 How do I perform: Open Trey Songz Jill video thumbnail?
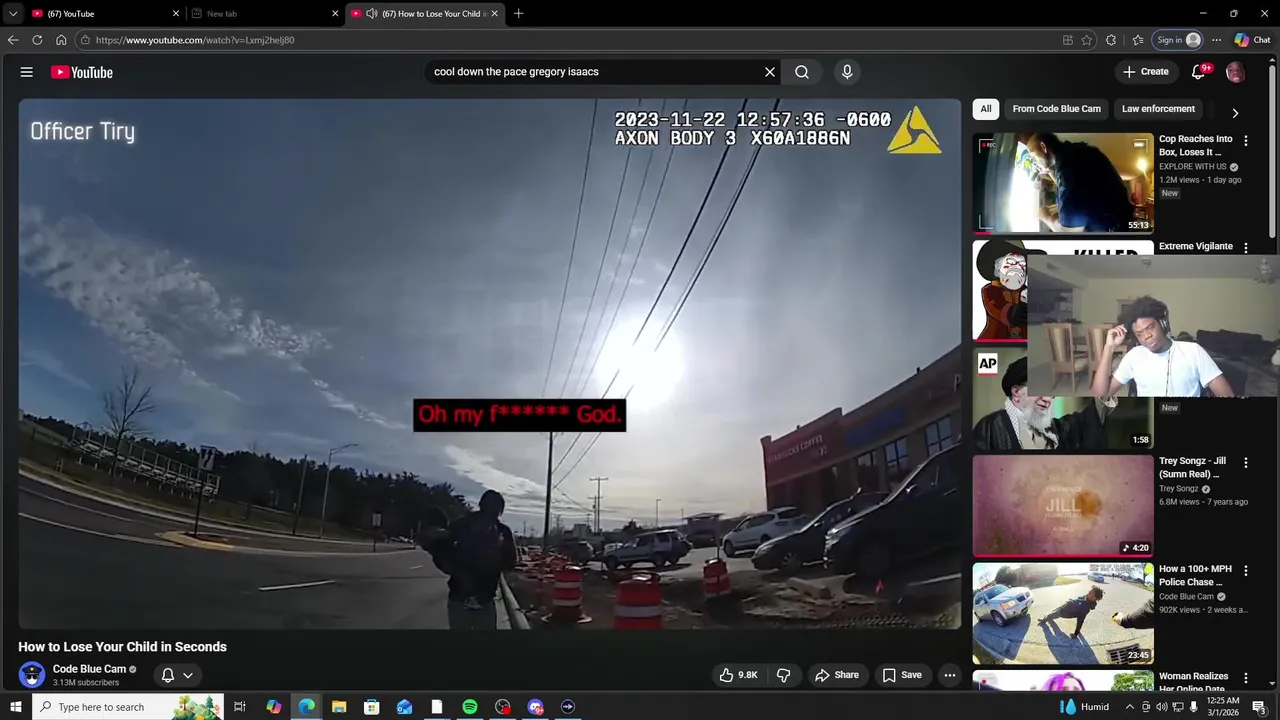point(1063,506)
